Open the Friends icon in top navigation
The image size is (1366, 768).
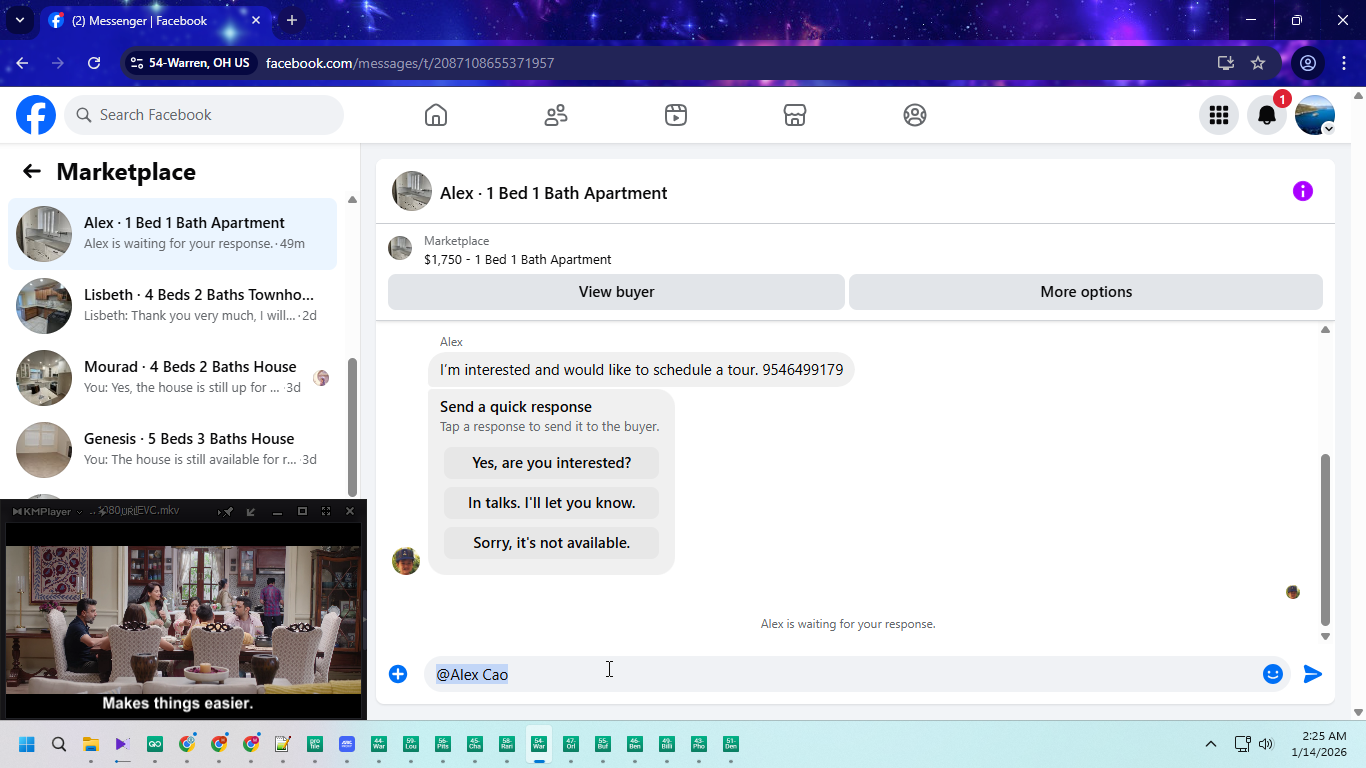556,115
